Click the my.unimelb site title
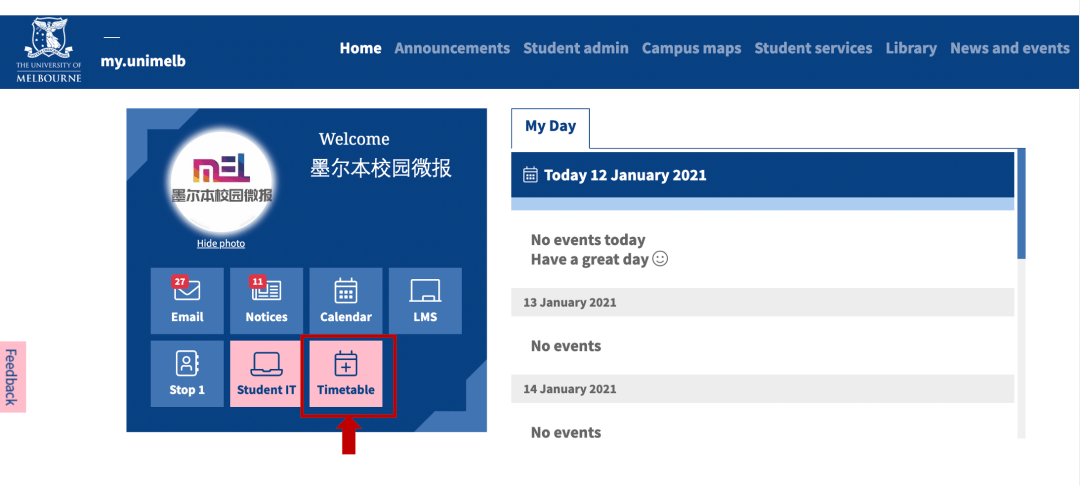Screen dimensions: 1080x486 tap(143, 61)
